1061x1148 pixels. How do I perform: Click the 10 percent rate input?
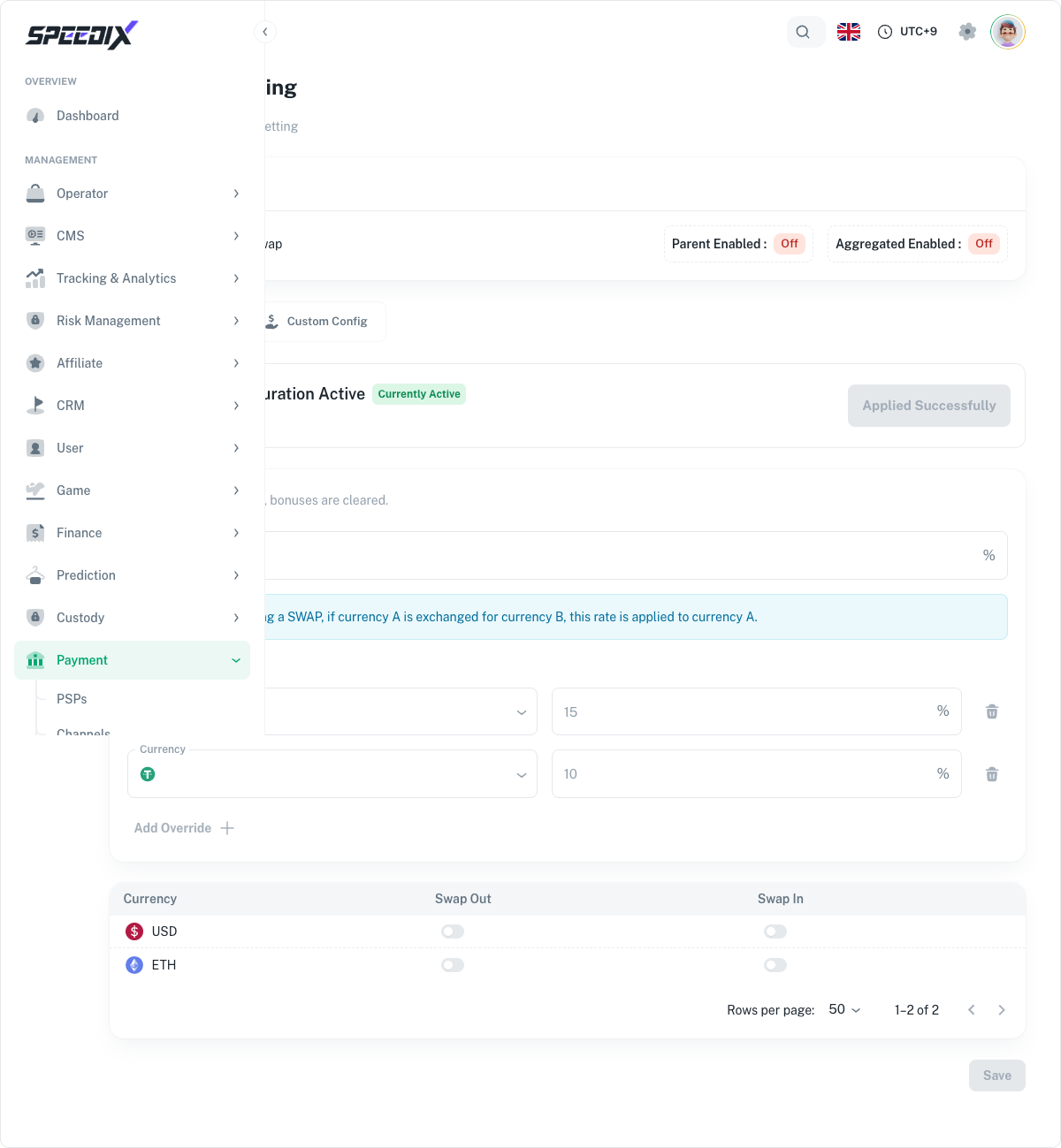[756, 774]
